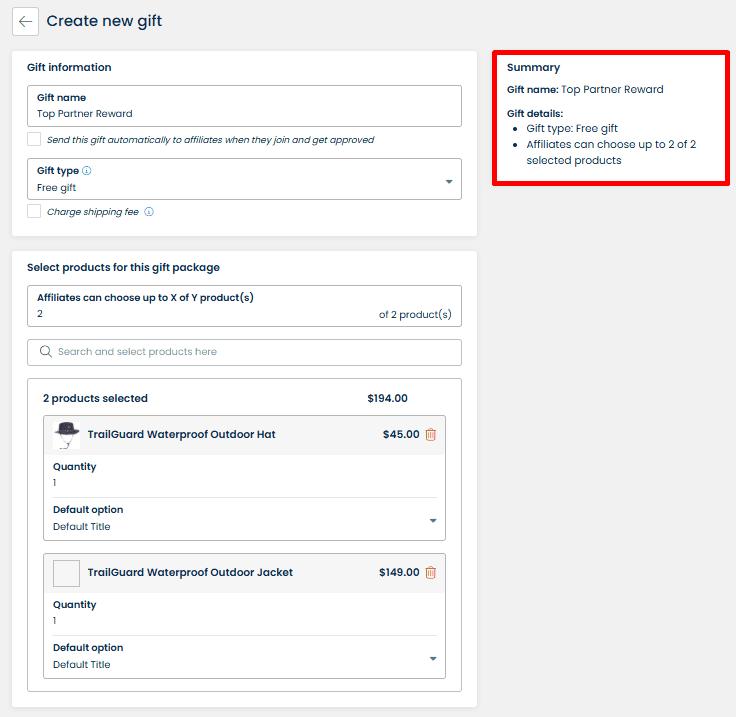This screenshot has height=717, width=736.
Task: Enable automatic gift sending to affiliates
Action: pyautogui.click(x=35, y=140)
